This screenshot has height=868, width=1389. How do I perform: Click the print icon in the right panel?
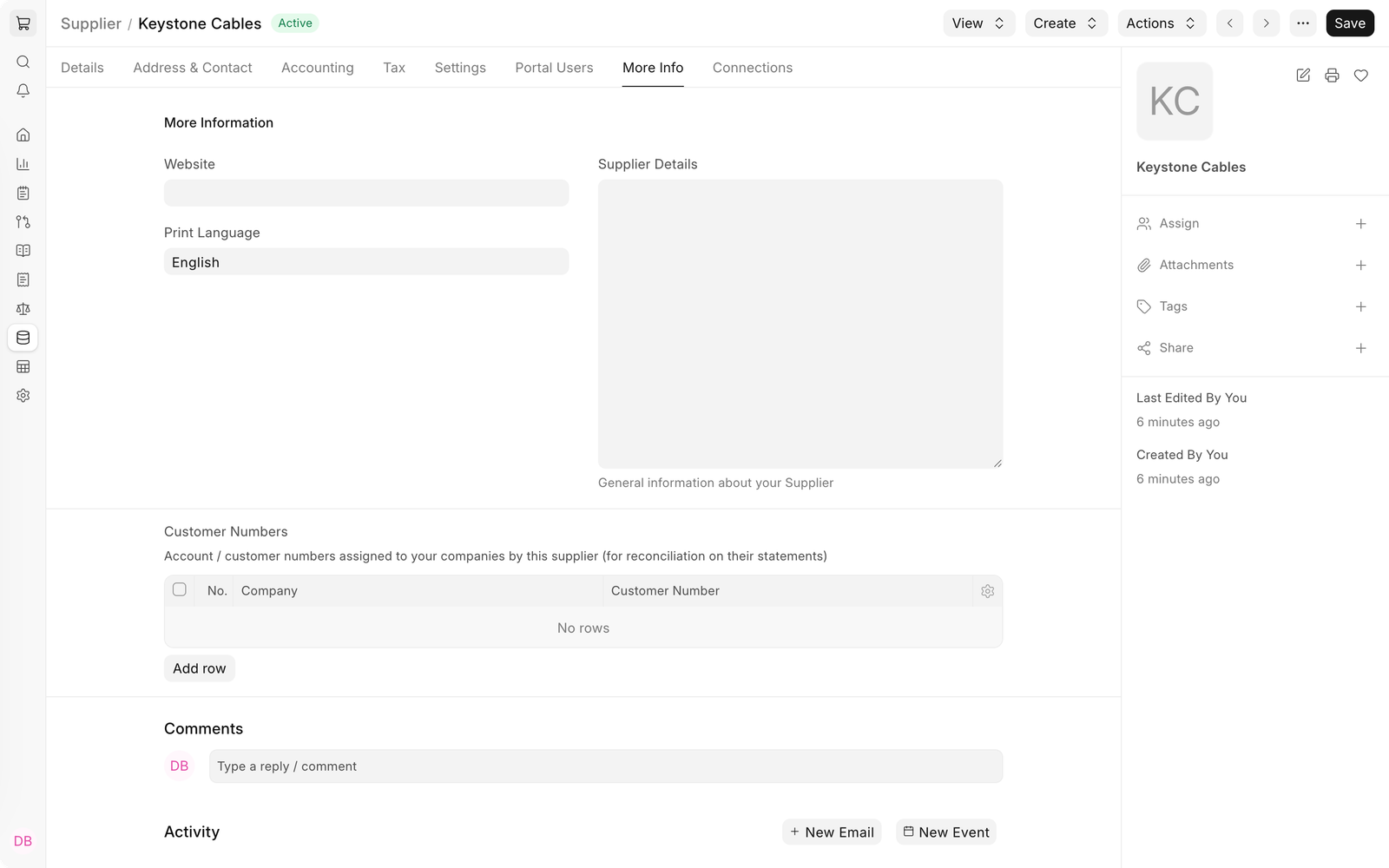[1332, 76]
